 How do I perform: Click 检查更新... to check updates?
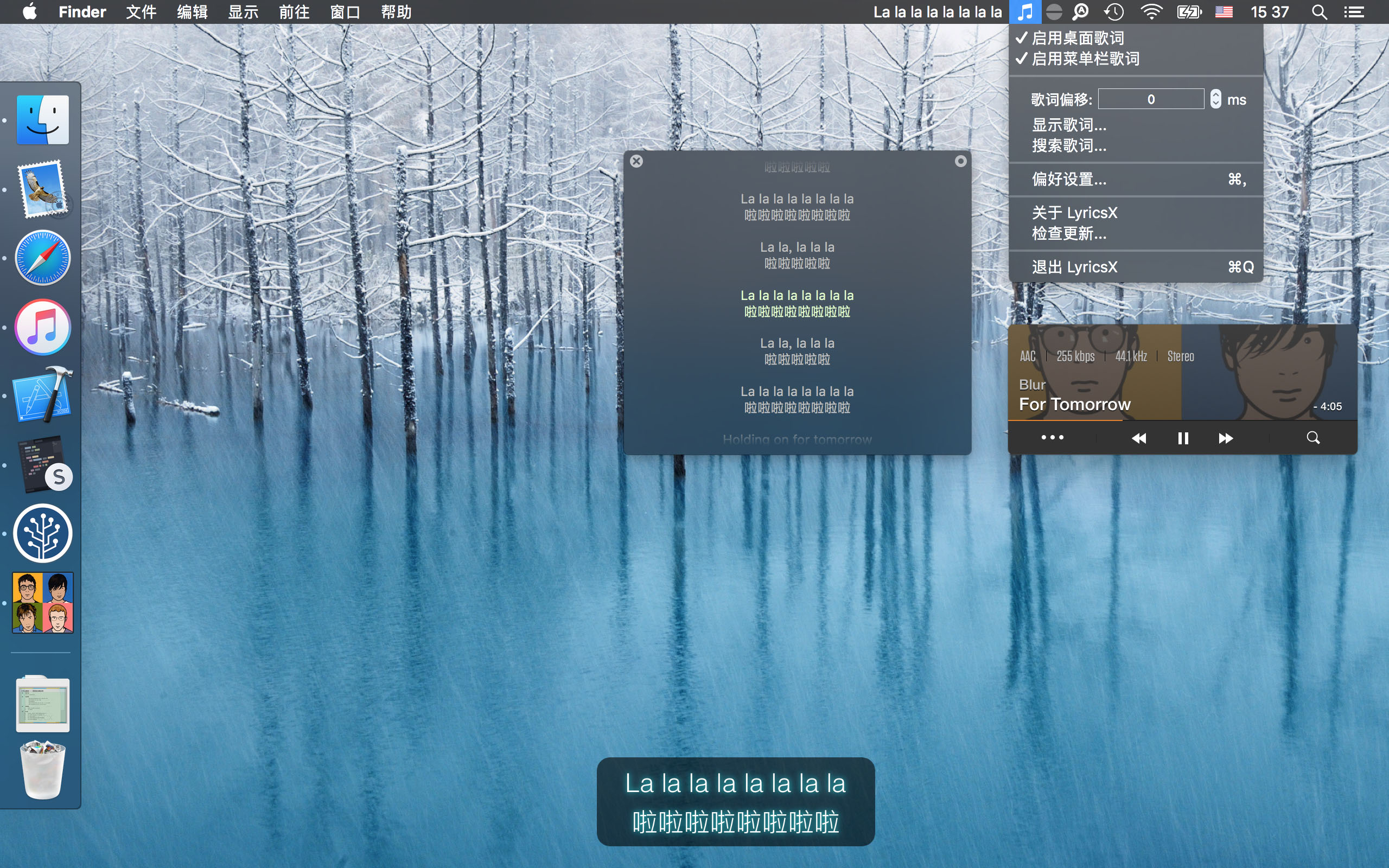(x=1069, y=234)
